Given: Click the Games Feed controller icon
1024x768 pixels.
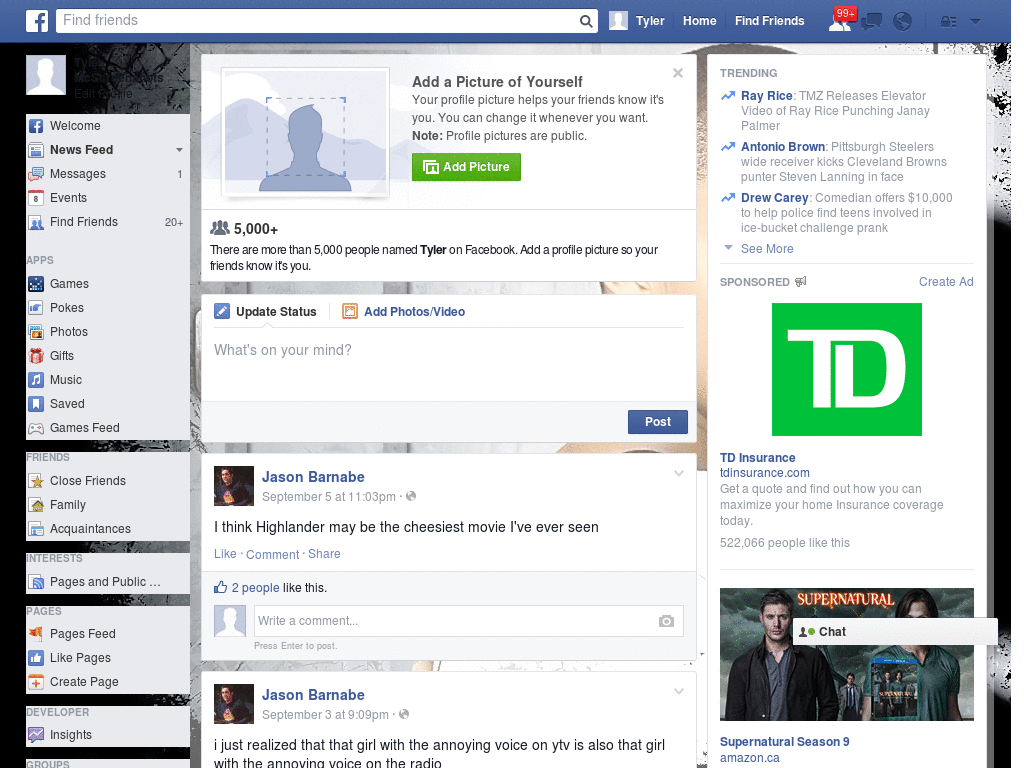Looking at the screenshot, I should tap(36, 428).
